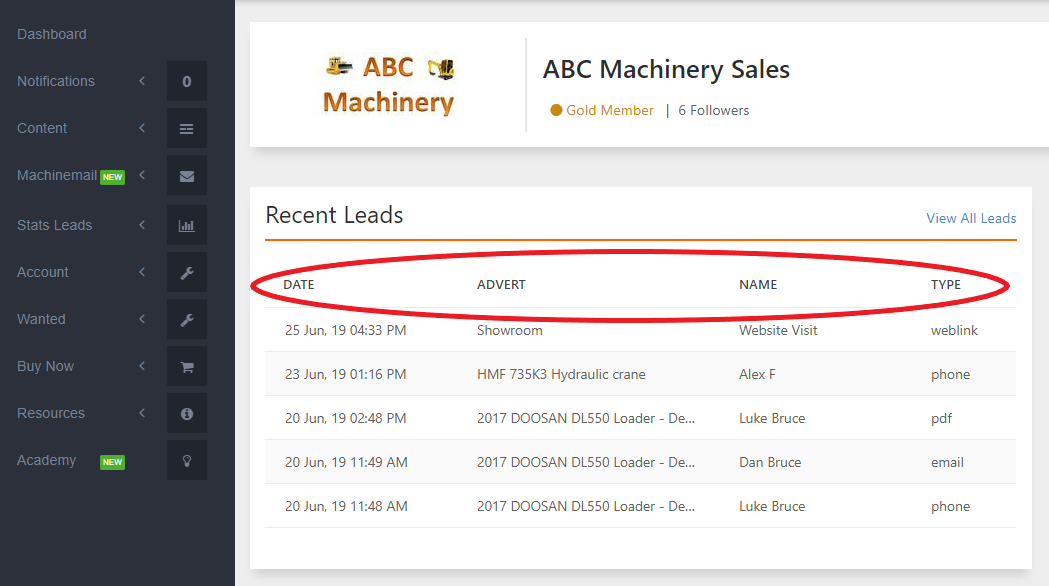Click the 6 Followers text
This screenshot has height=586, width=1049.
coord(713,110)
